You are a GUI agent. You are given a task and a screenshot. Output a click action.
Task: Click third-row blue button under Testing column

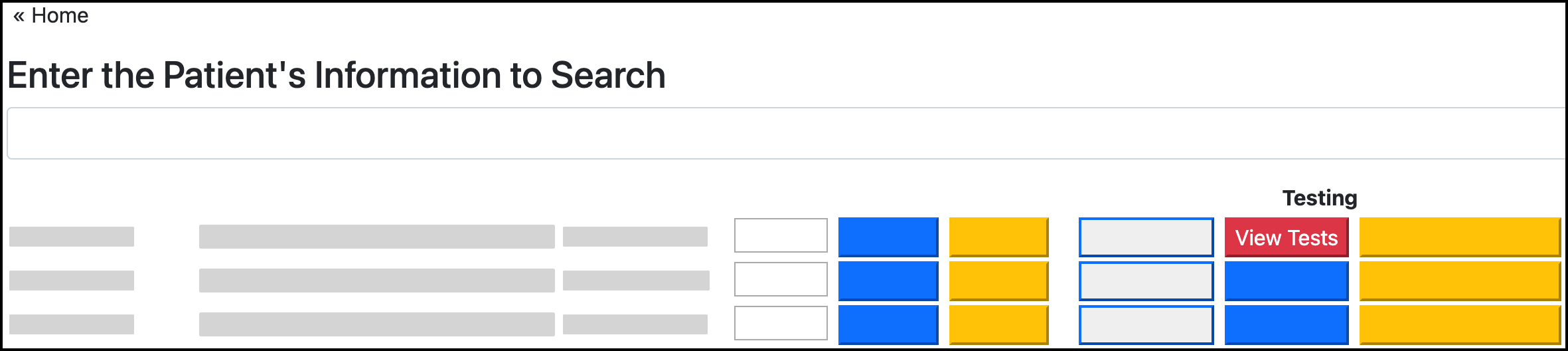1286,325
